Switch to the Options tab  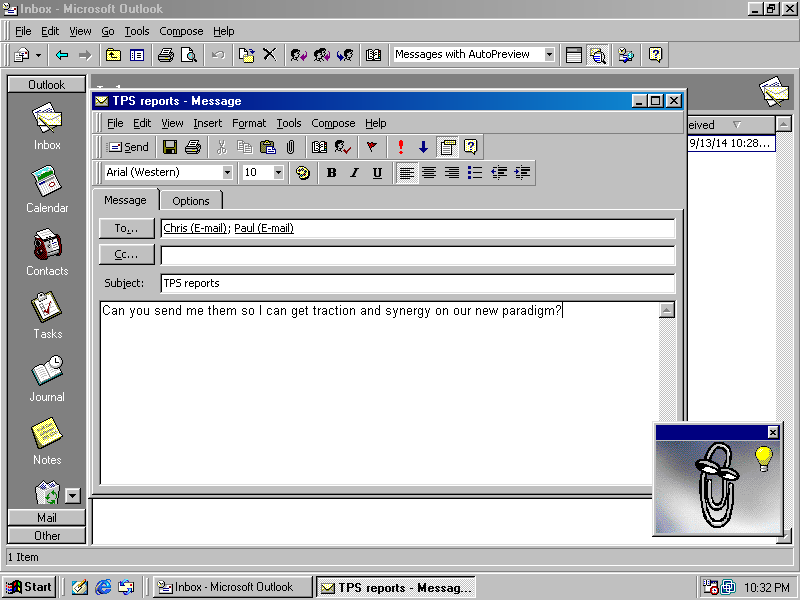(191, 201)
